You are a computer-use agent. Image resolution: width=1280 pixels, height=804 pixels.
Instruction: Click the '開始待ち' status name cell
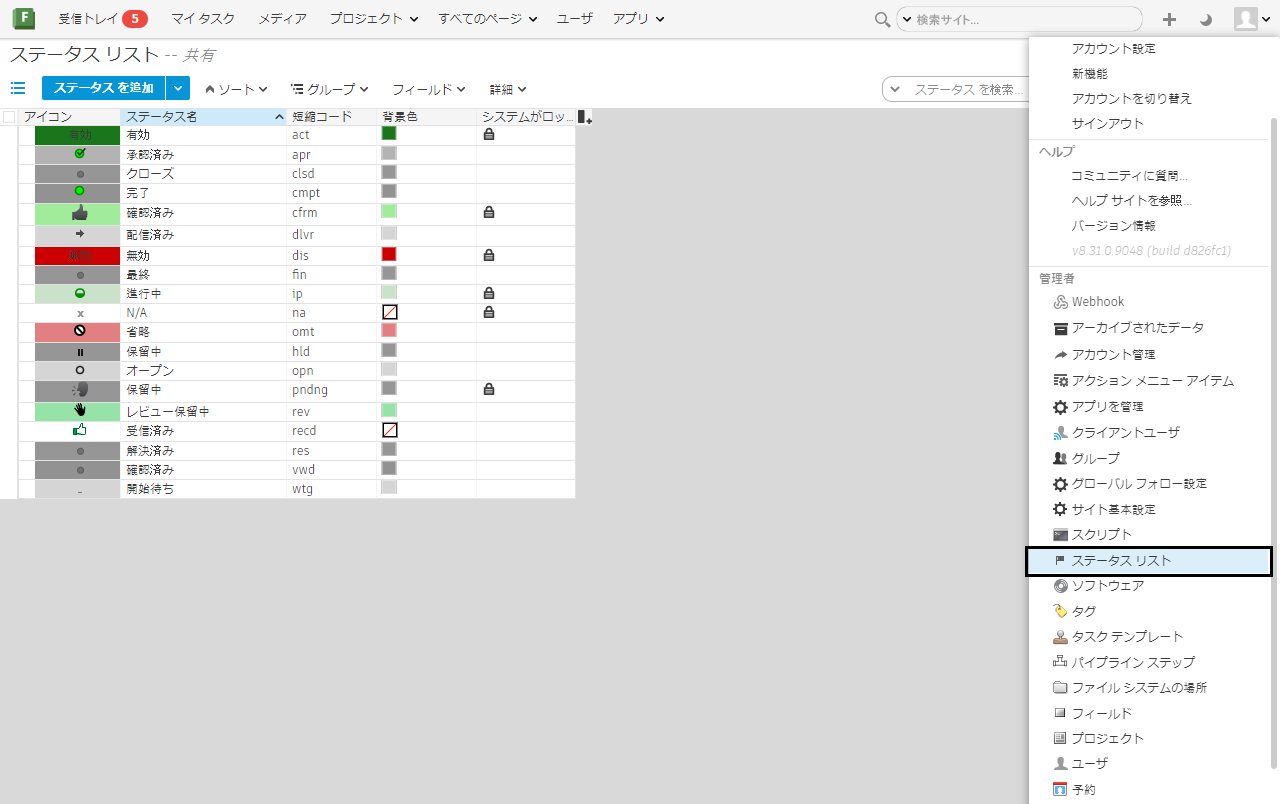(x=204, y=489)
